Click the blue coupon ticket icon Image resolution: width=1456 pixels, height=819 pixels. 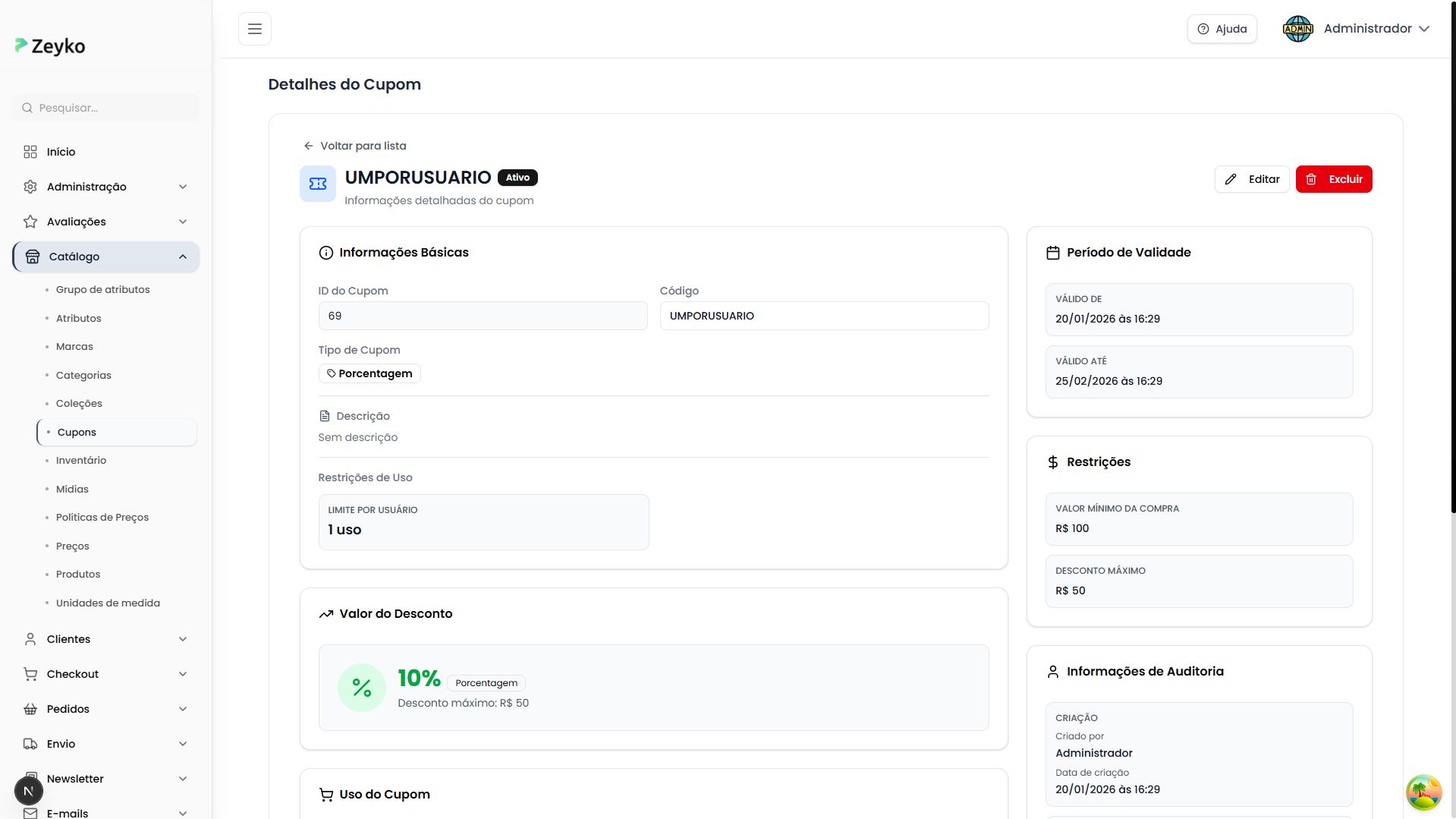click(317, 184)
